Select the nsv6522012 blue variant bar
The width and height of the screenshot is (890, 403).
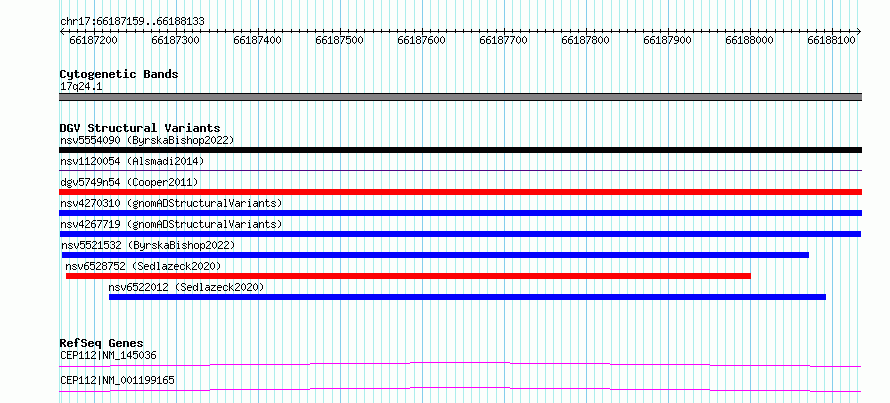coord(467,297)
